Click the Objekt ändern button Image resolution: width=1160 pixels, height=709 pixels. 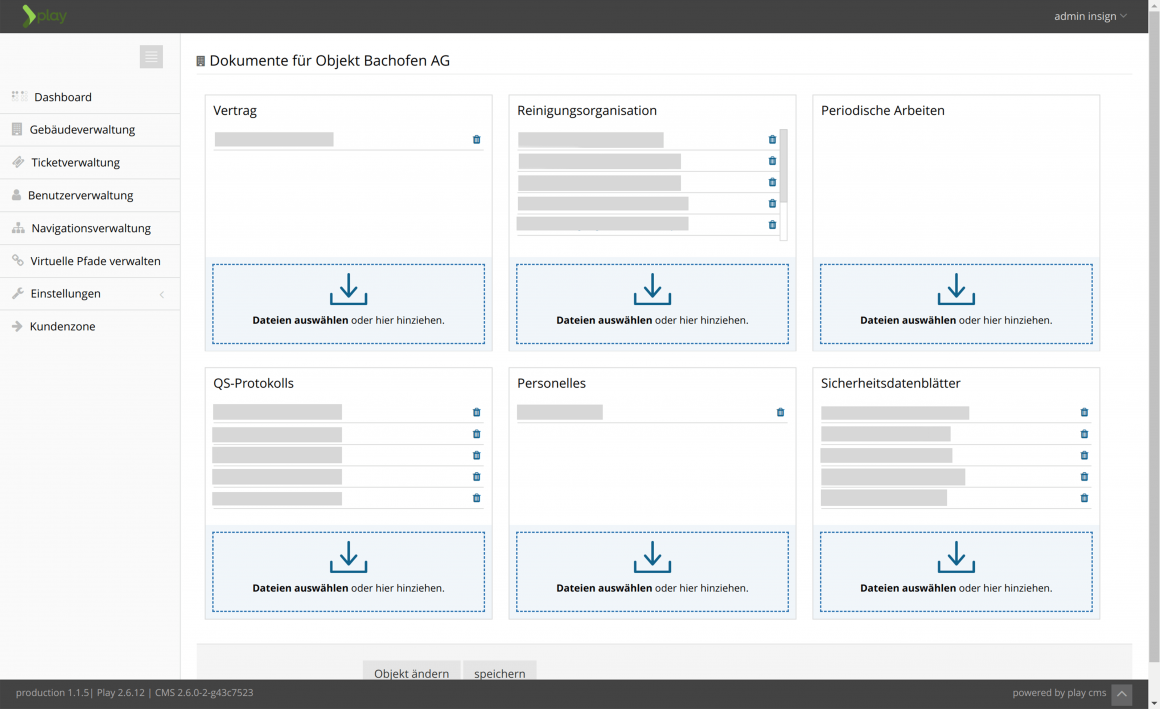(x=411, y=673)
